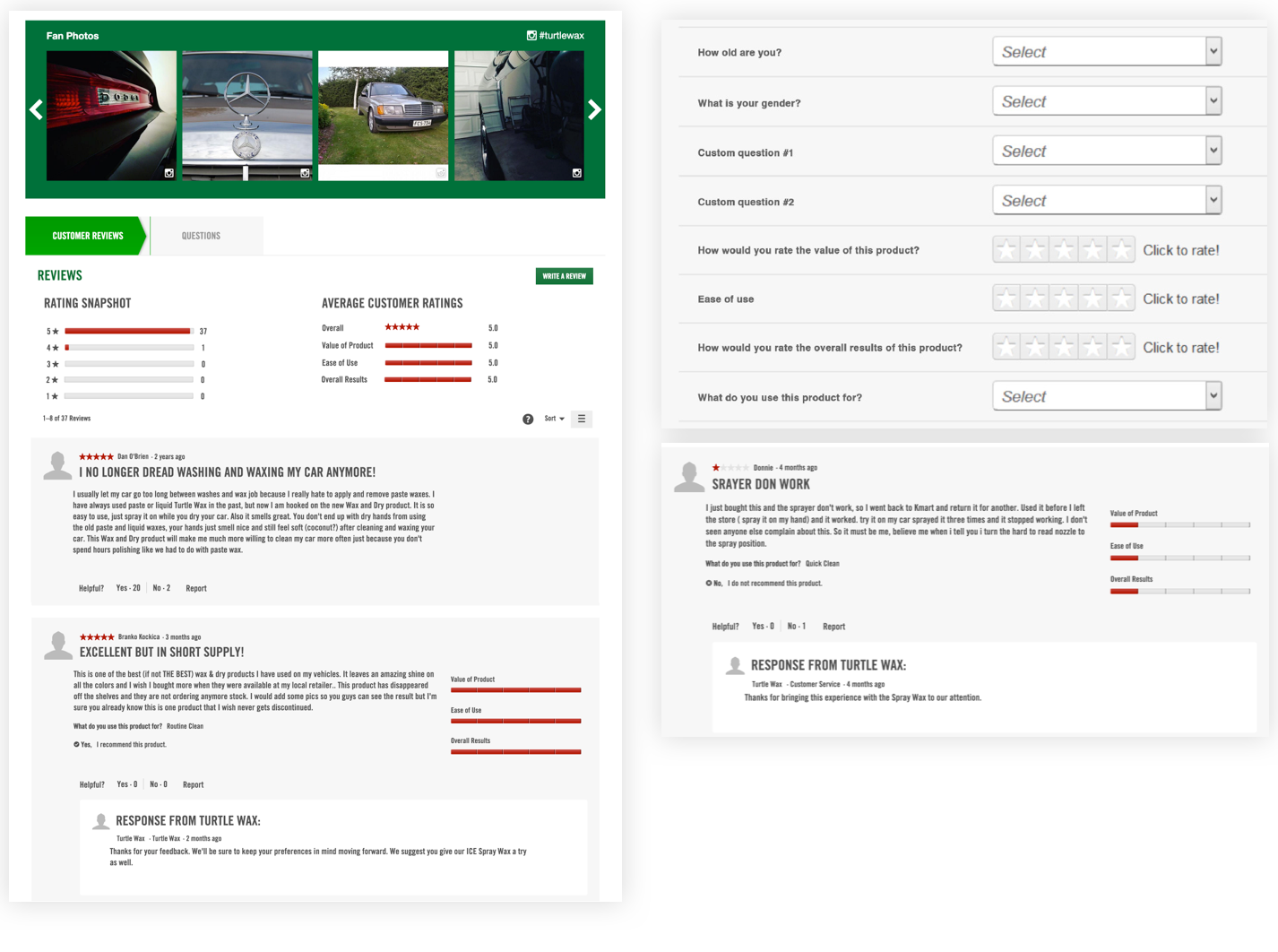The image size is (1278, 952).
Task: Rate overall results three stars
Action: tap(1064, 347)
